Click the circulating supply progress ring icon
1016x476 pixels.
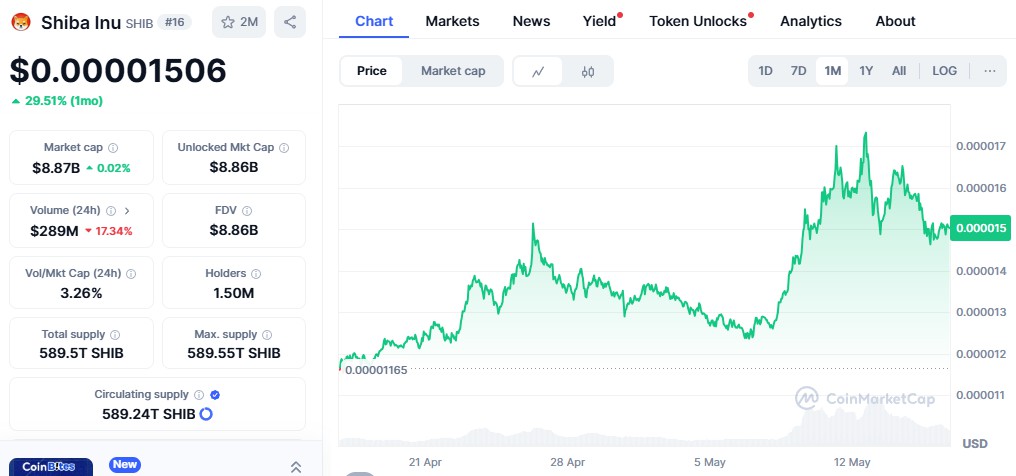click(x=206, y=414)
